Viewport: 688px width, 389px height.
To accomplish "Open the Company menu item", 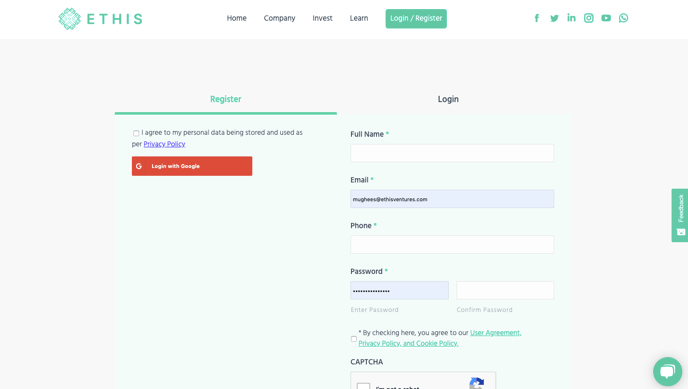I will point(280,18).
